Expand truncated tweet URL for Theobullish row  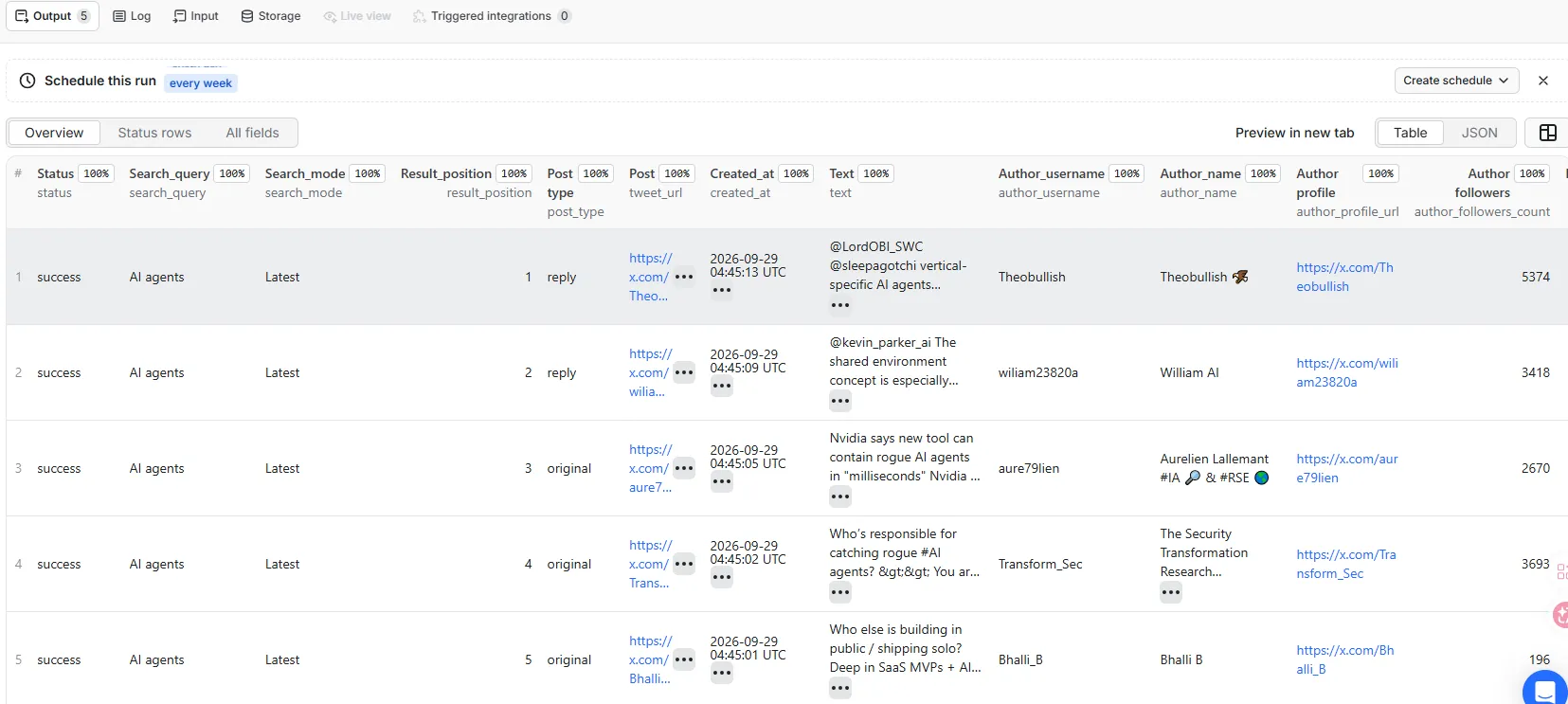pos(684,277)
